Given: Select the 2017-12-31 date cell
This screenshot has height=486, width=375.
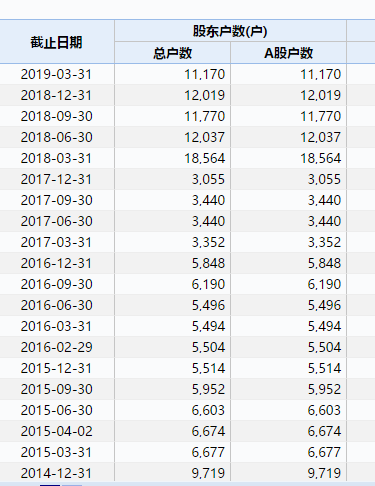Looking at the screenshot, I should (56, 179).
